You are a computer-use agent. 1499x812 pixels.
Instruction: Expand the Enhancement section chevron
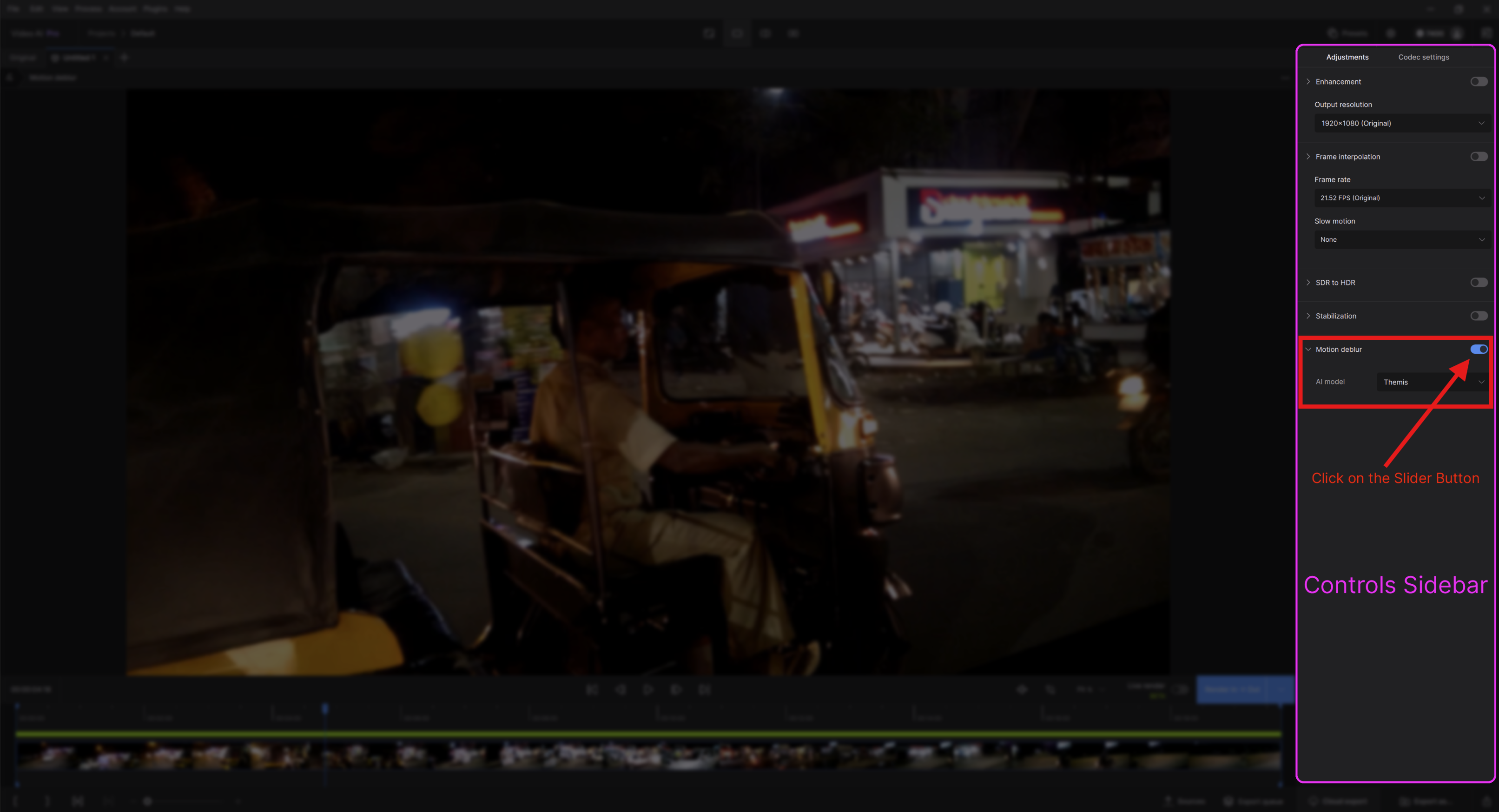click(x=1308, y=81)
